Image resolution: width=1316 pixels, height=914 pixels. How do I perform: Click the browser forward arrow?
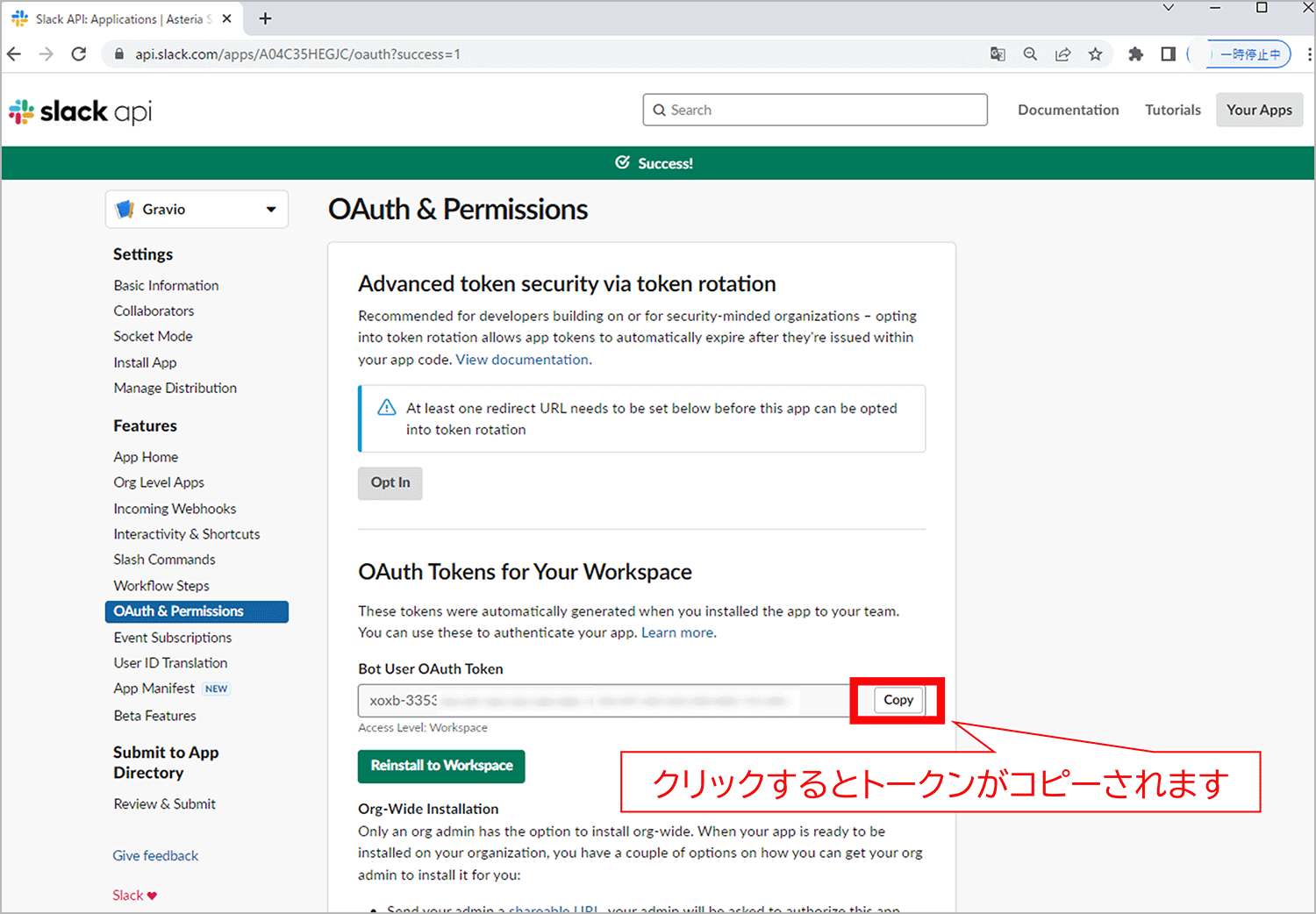pyautogui.click(x=46, y=54)
